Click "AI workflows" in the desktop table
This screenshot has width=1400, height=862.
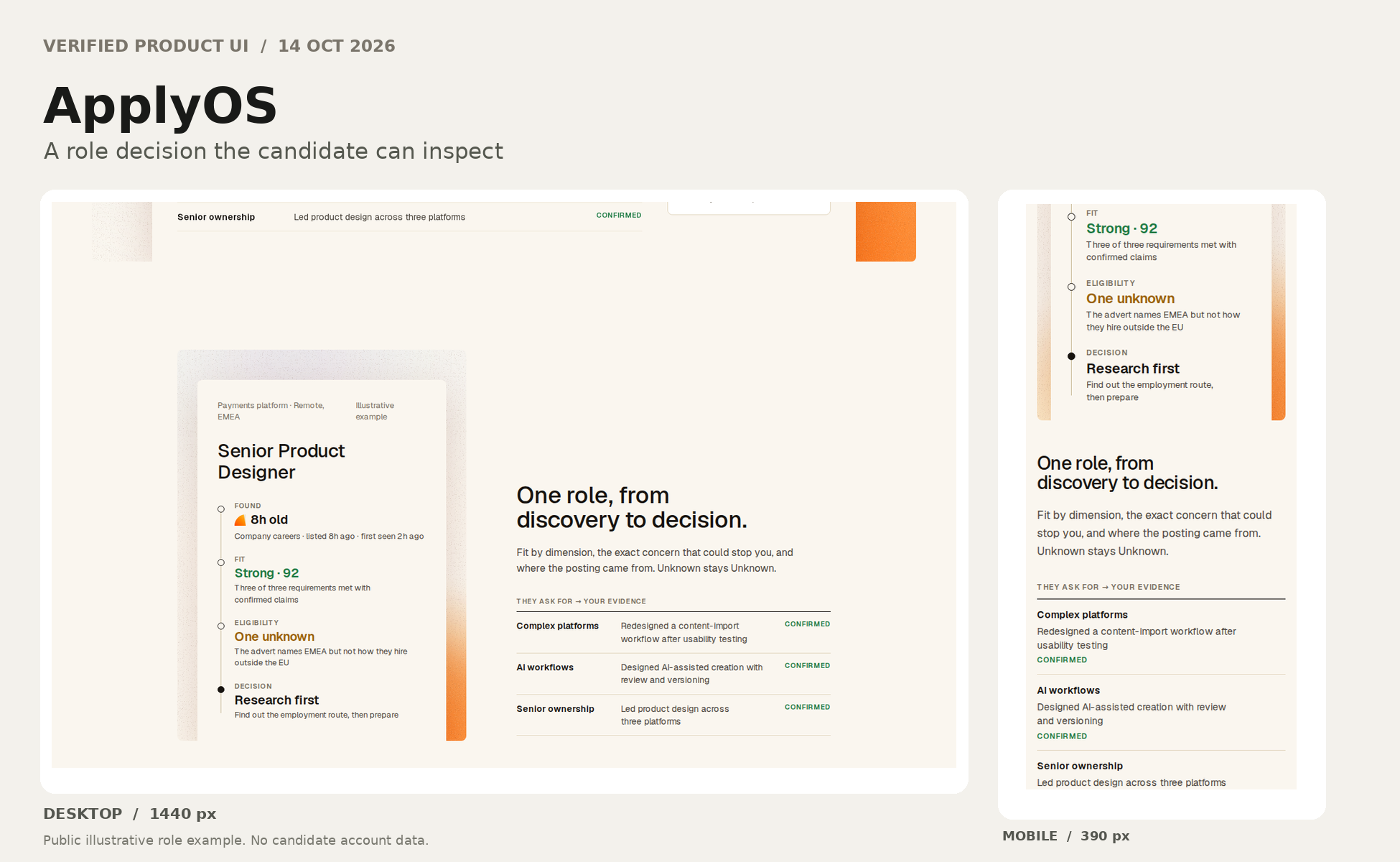point(545,667)
